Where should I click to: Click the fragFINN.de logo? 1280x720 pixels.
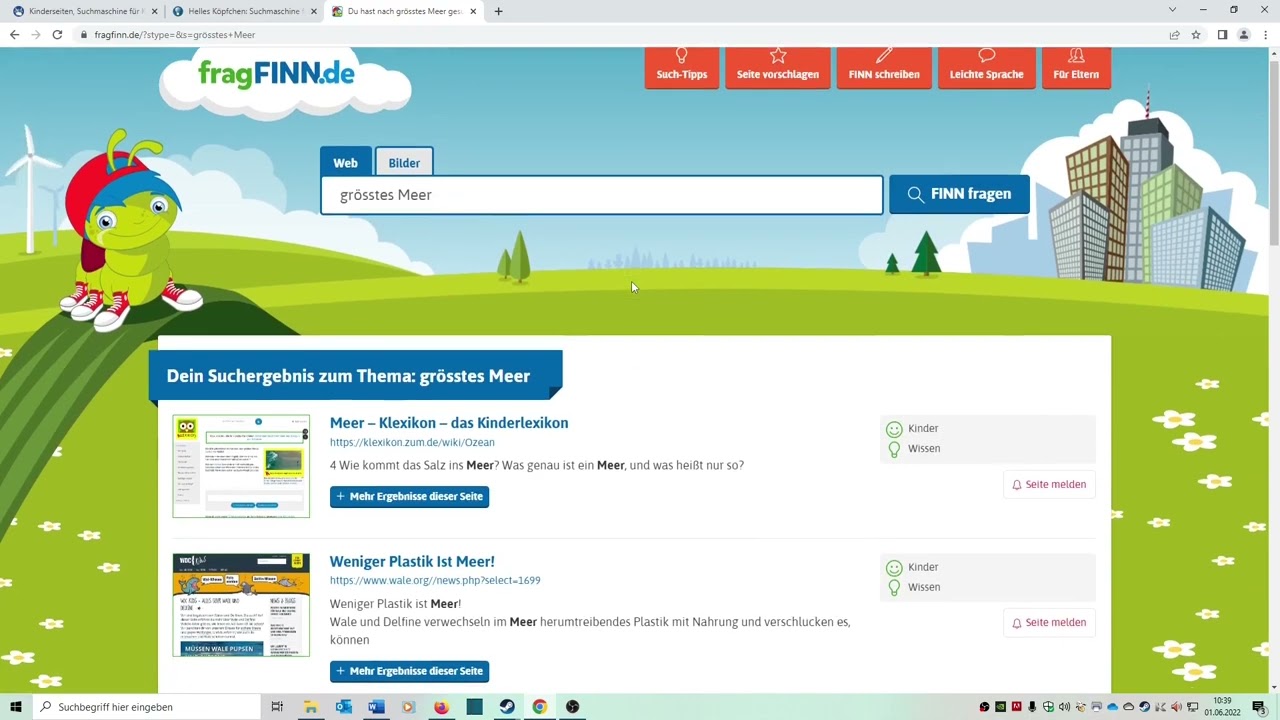277,73
